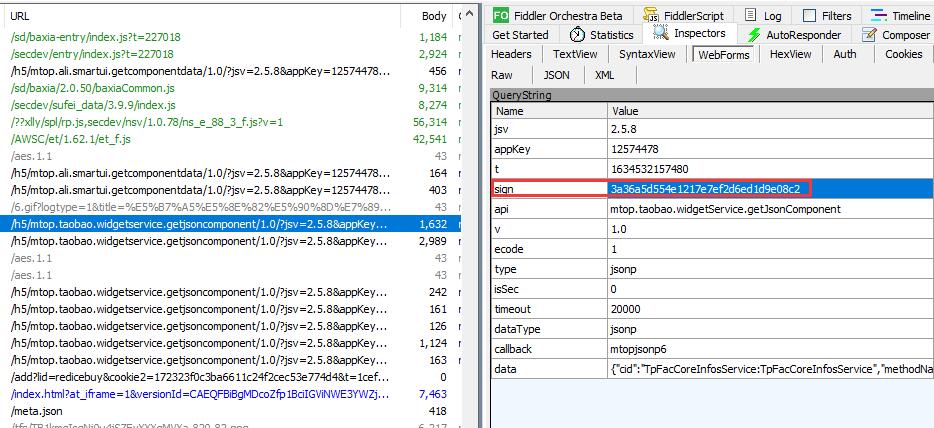Select the /index.html?at_iframe=1 session
Image resolution: width=934 pixels, height=428 pixels.
pyautogui.click(x=229, y=394)
